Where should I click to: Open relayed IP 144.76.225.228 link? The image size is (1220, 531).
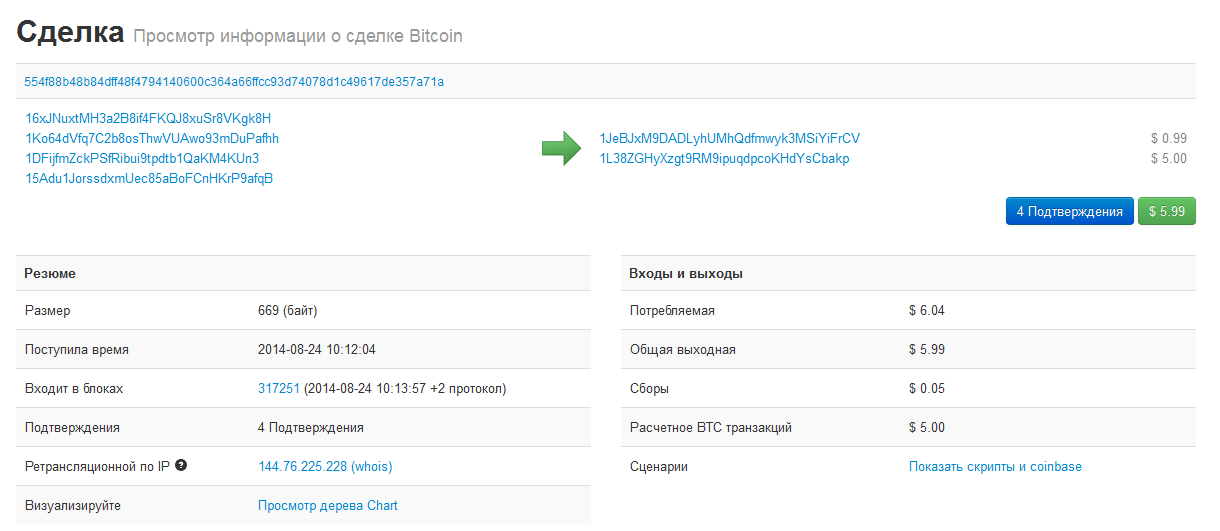click(302, 466)
